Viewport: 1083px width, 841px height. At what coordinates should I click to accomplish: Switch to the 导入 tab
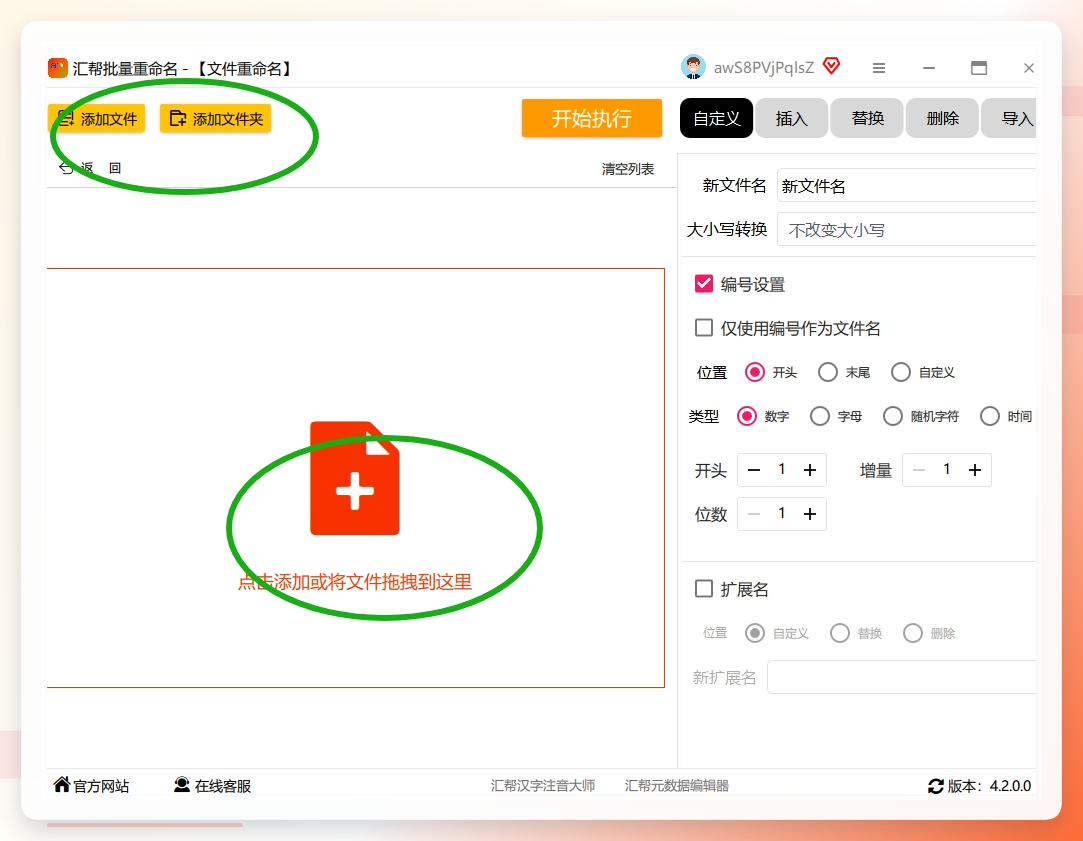tap(1009, 118)
